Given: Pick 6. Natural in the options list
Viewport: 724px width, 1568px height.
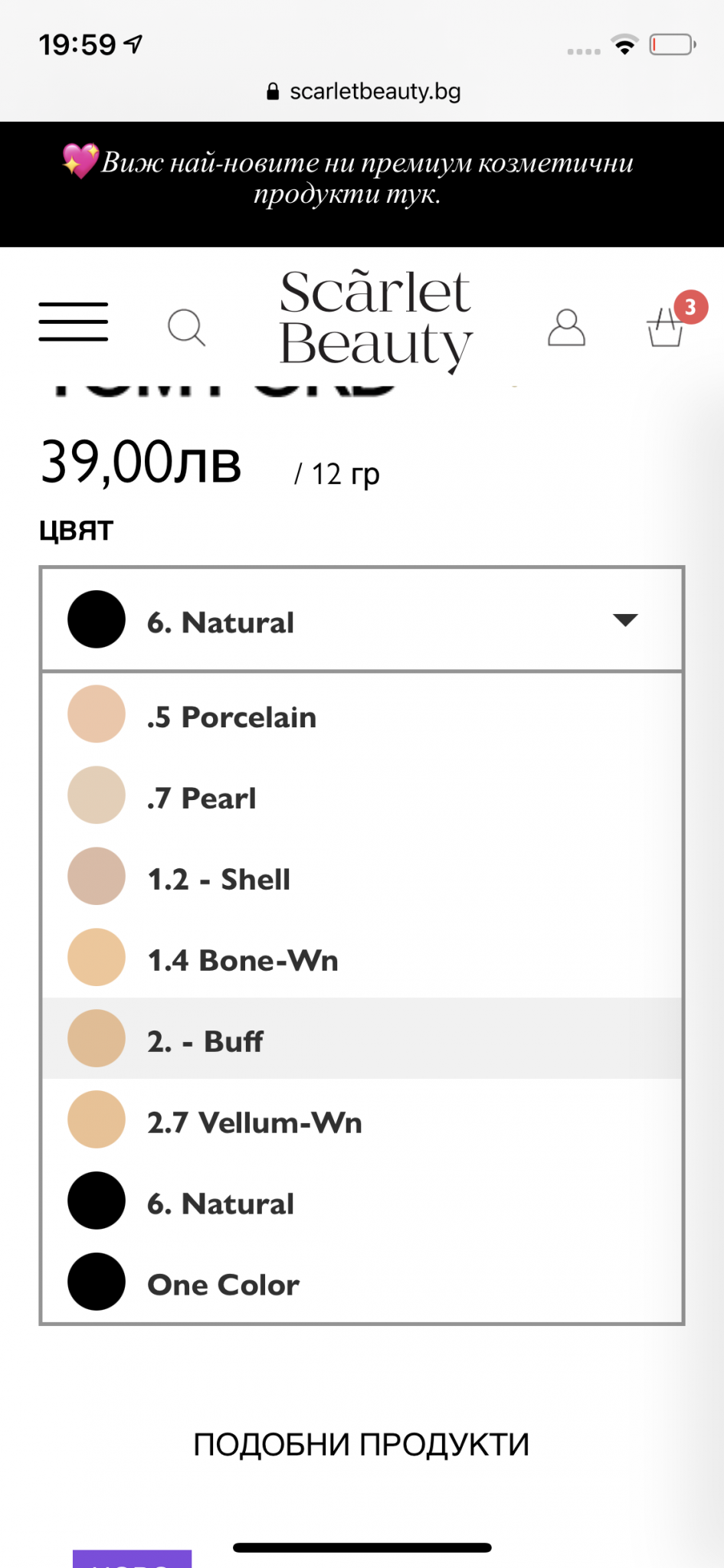Looking at the screenshot, I should coord(362,1202).
